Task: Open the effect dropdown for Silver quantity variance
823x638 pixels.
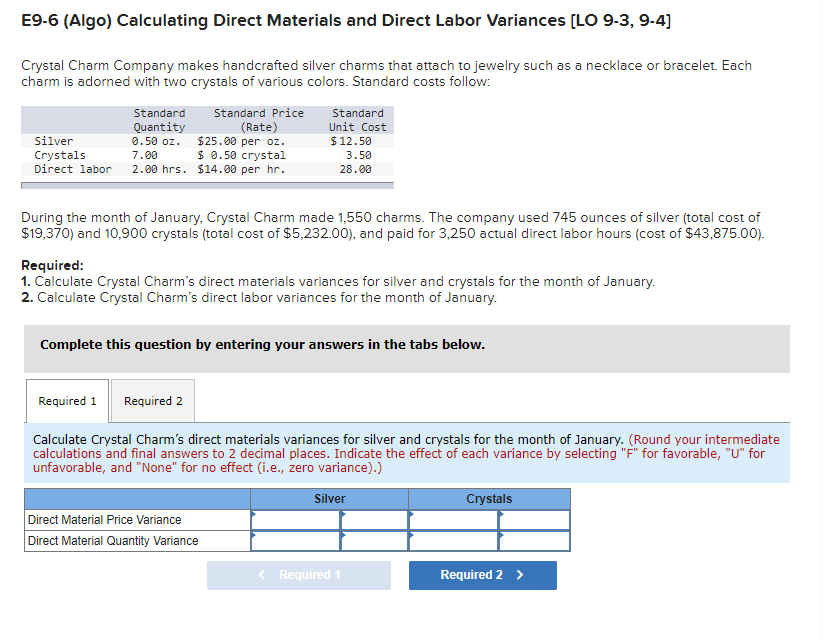Action: tap(373, 541)
